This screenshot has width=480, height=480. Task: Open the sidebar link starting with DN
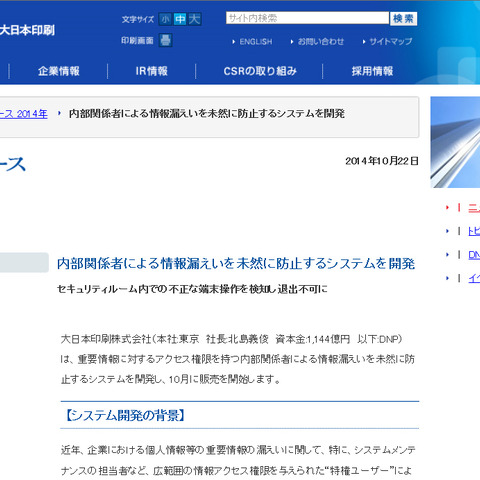click(x=474, y=255)
